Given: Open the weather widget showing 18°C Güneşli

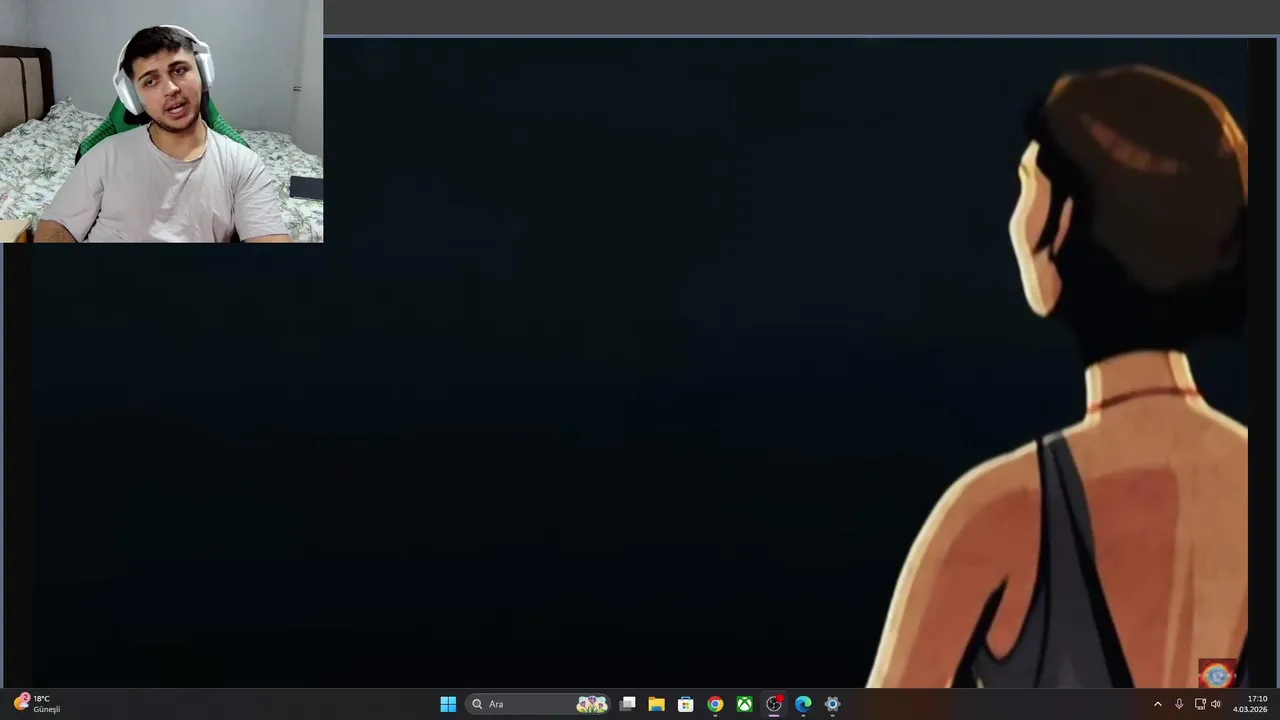Looking at the screenshot, I should pyautogui.click(x=38, y=704).
